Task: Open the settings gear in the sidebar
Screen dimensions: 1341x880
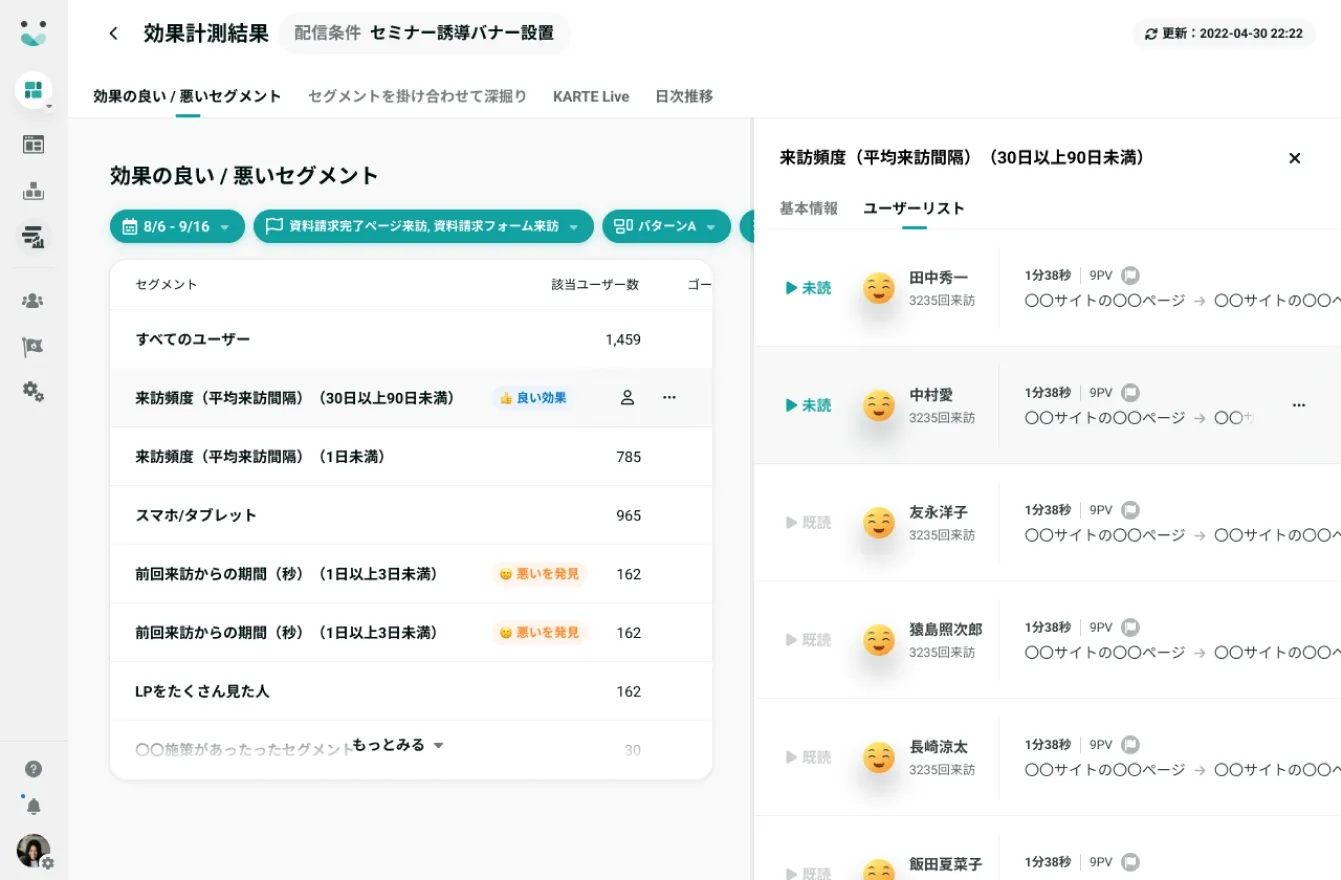Action: pyautogui.click(x=33, y=392)
